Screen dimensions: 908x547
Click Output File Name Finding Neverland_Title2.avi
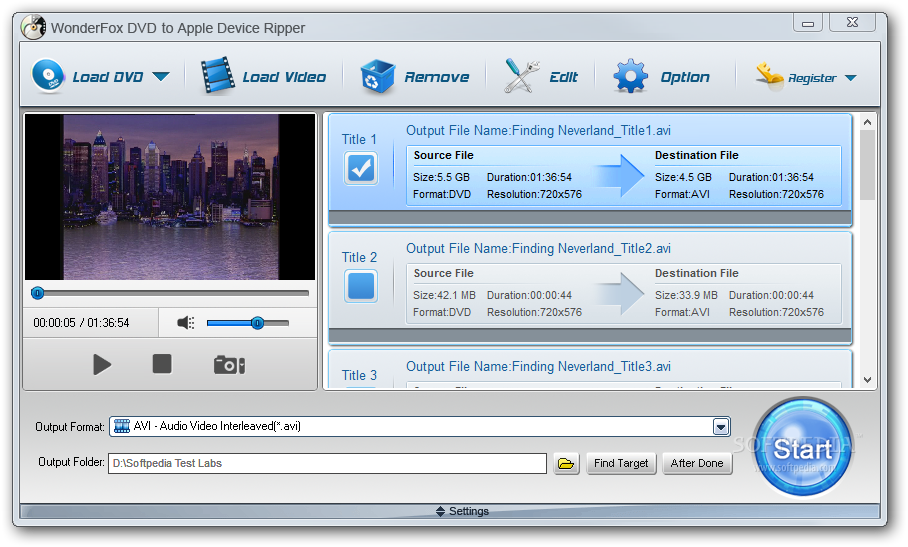coord(538,249)
